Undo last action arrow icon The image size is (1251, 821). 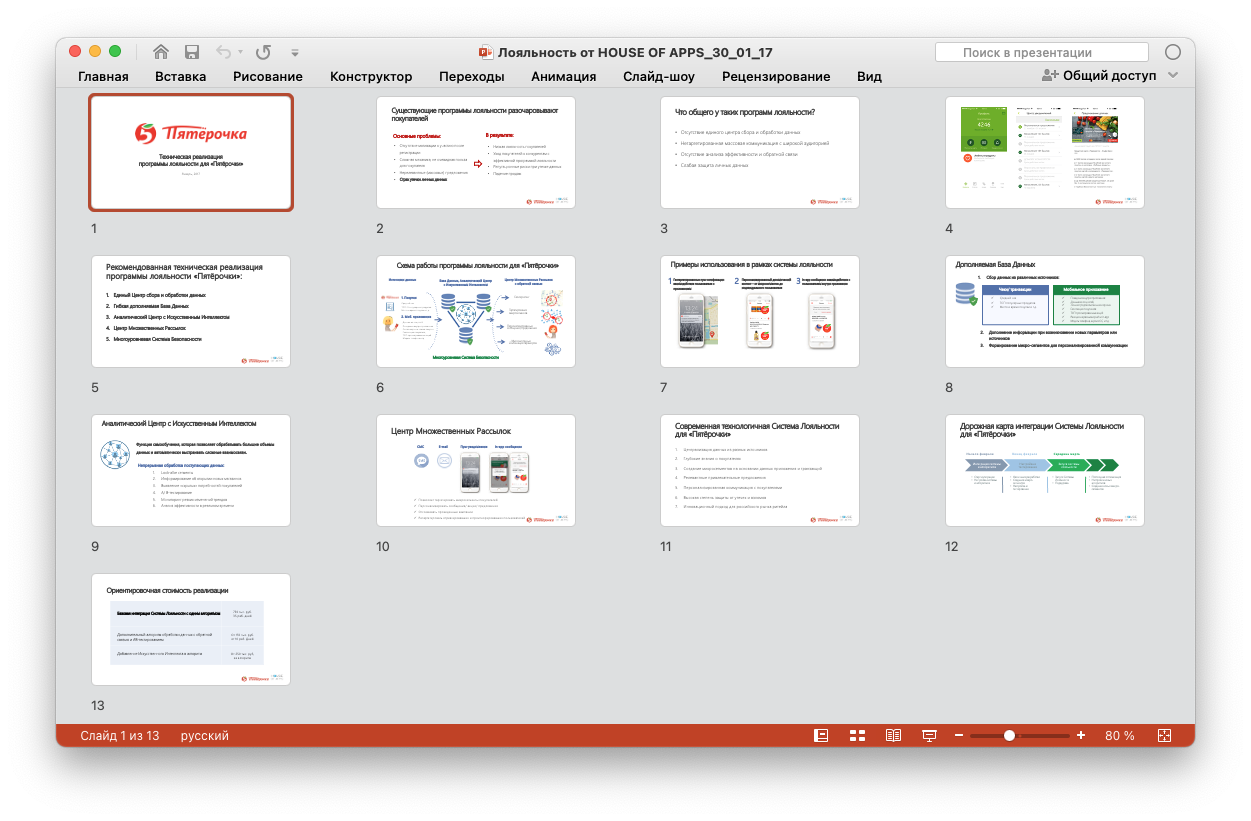(x=222, y=52)
